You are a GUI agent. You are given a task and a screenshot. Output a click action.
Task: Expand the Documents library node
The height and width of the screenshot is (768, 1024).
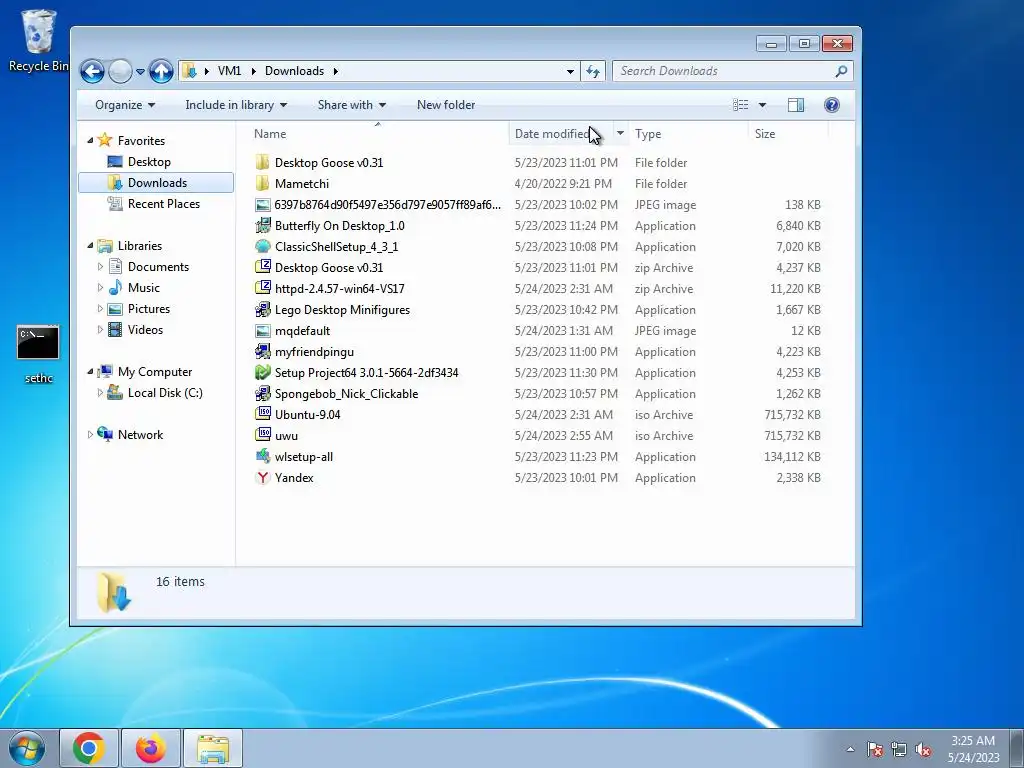click(100, 266)
